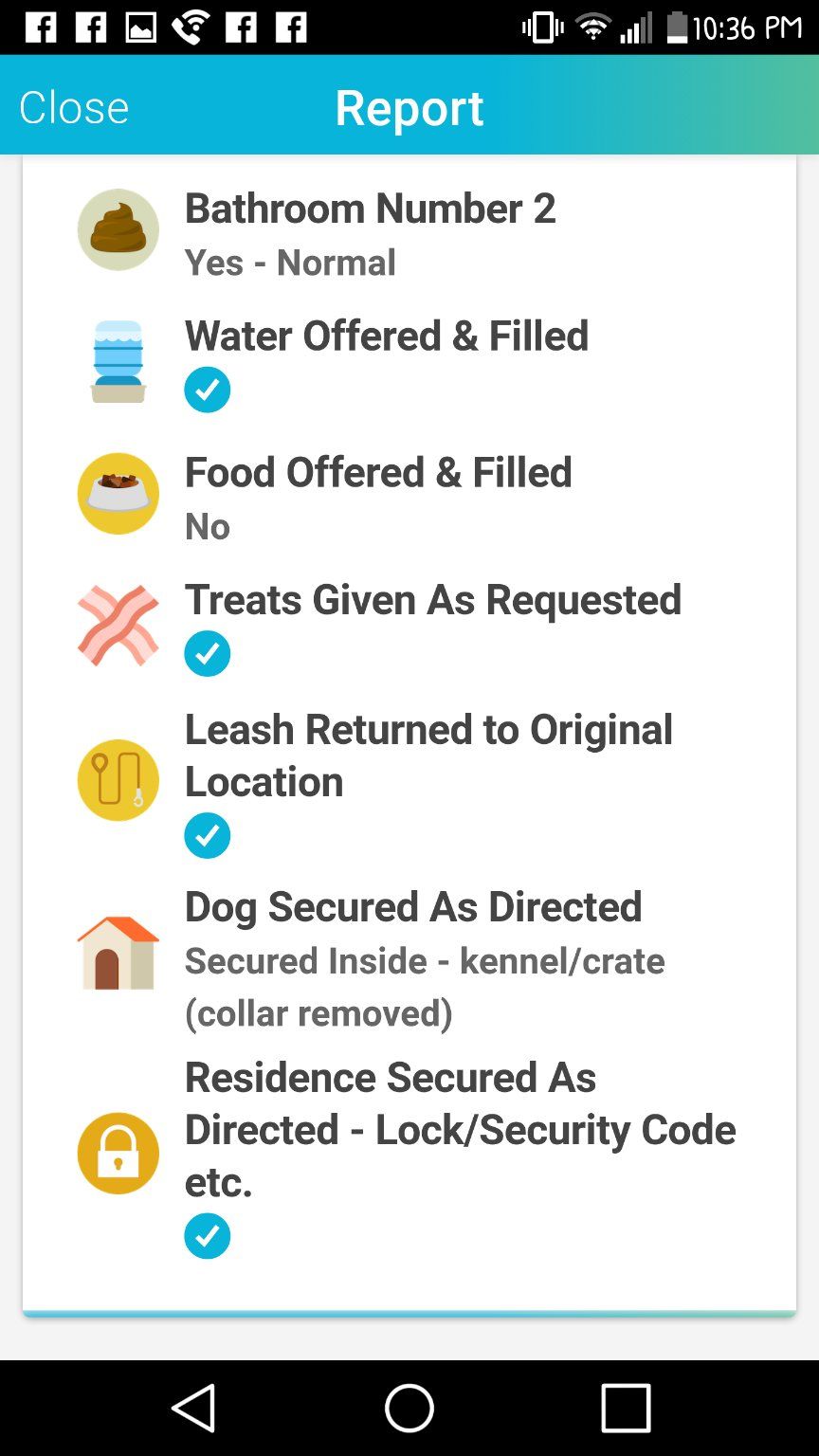
Task: Select the Dog Secured As Directed entry
Action: point(409,958)
